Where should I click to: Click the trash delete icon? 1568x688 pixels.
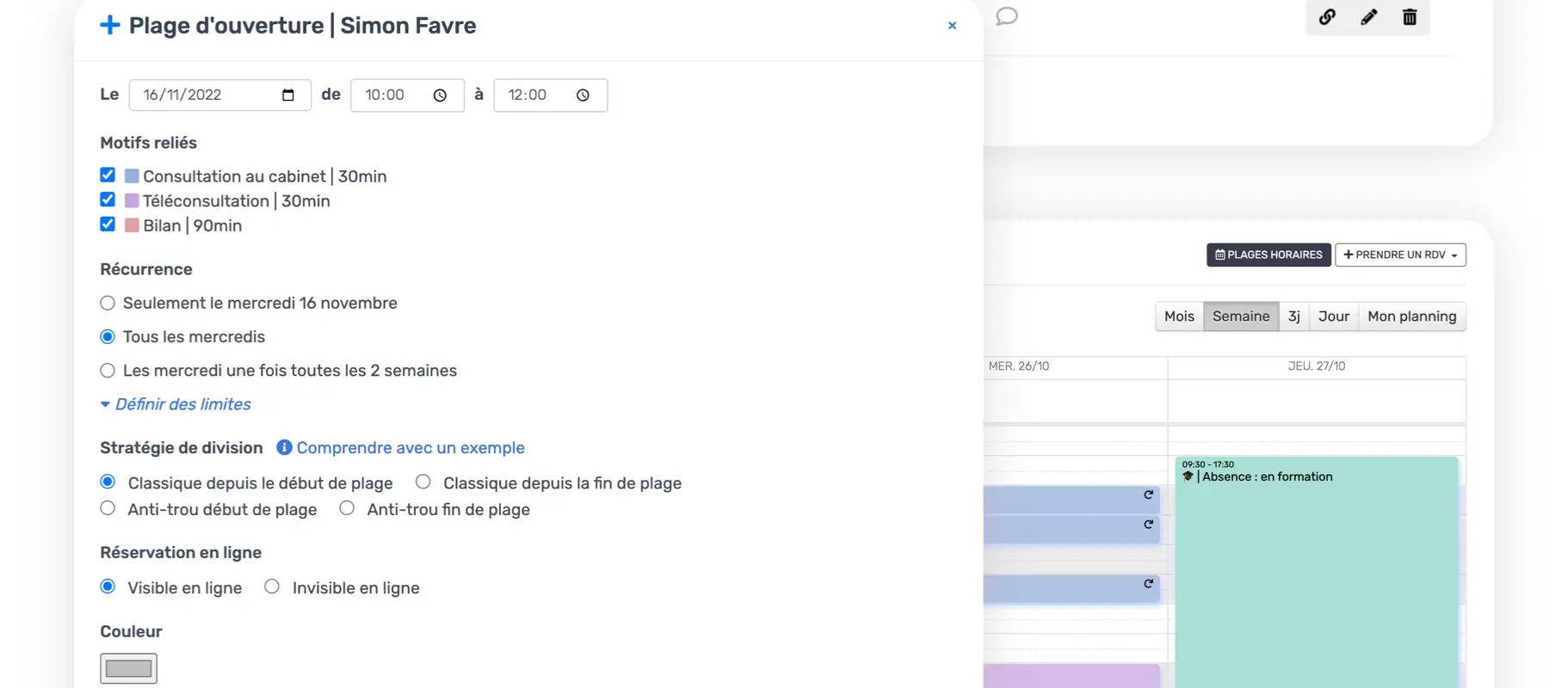(x=1410, y=17)
